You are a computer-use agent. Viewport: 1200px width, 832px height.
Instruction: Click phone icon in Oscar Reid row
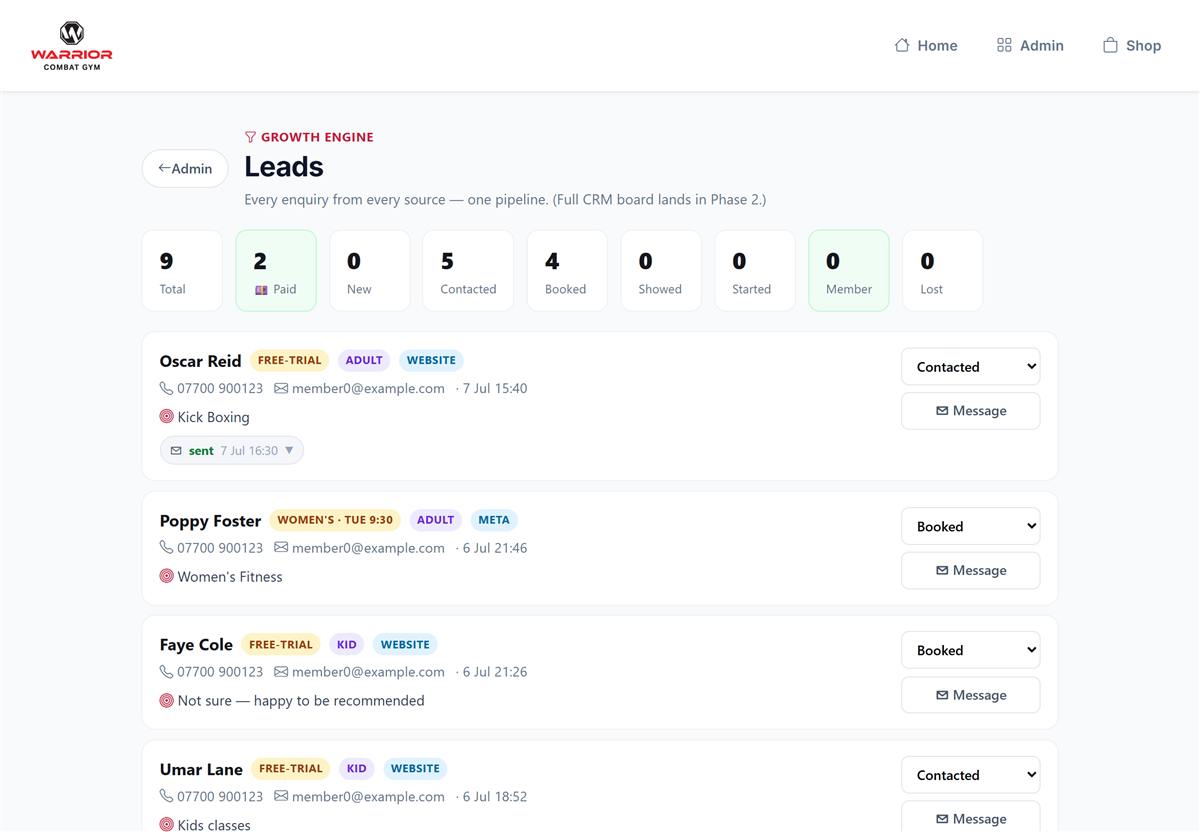166,388
